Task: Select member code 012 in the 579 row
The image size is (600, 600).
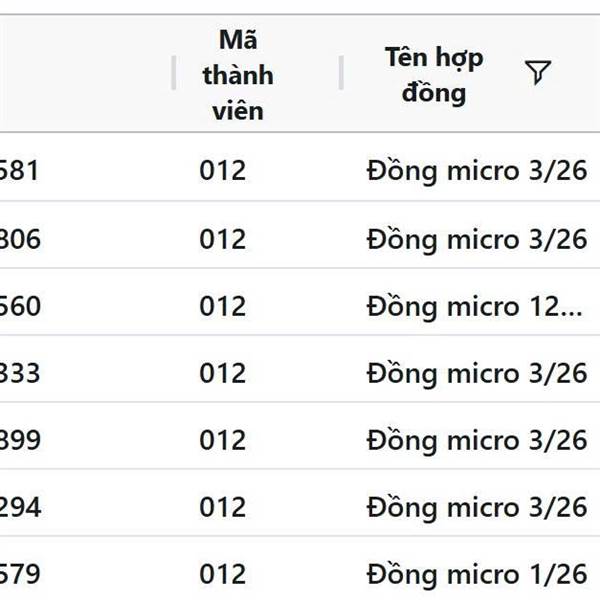Action: point(222,575)
